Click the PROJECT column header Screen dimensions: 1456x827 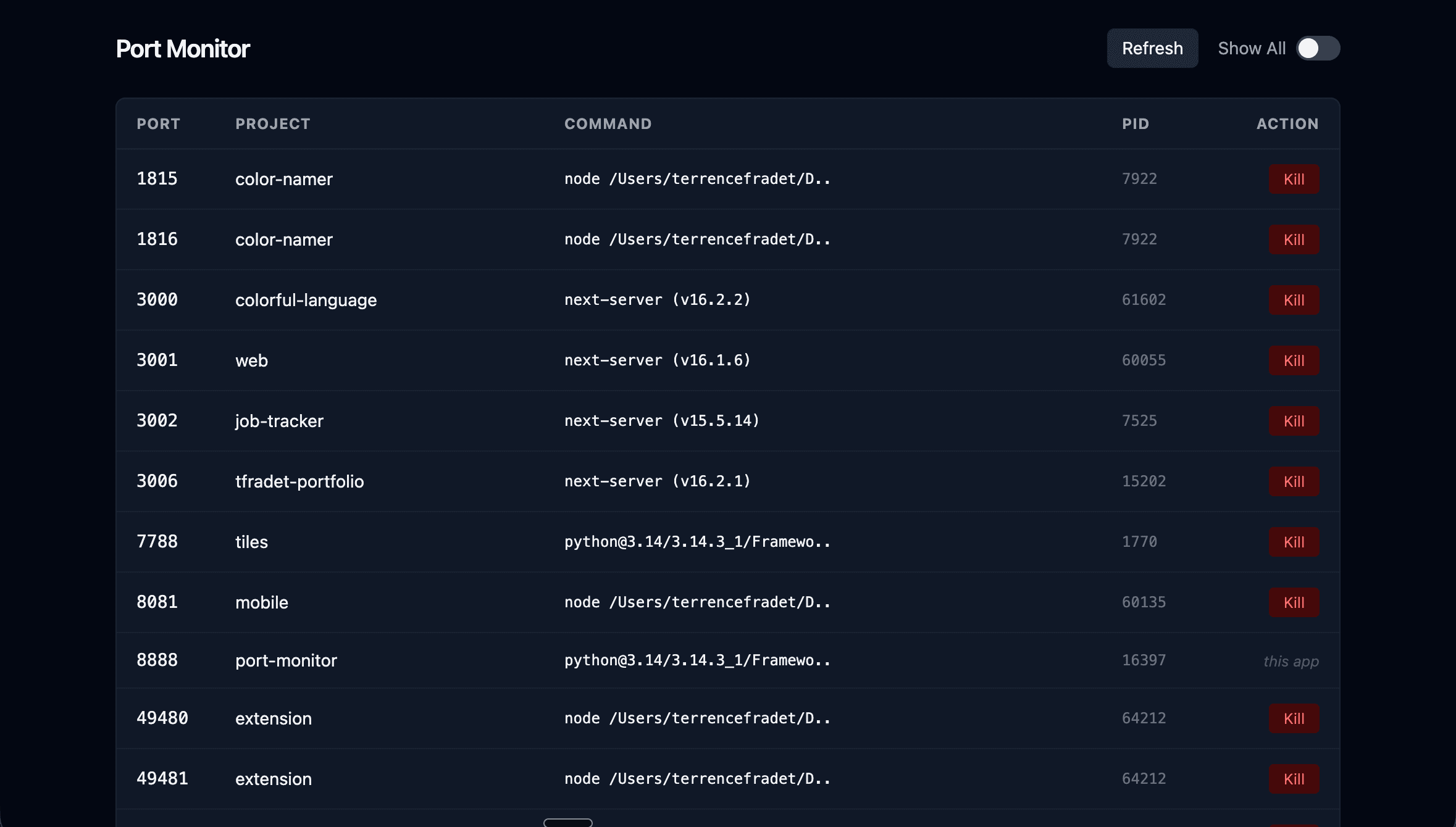[x=272, y=123]
